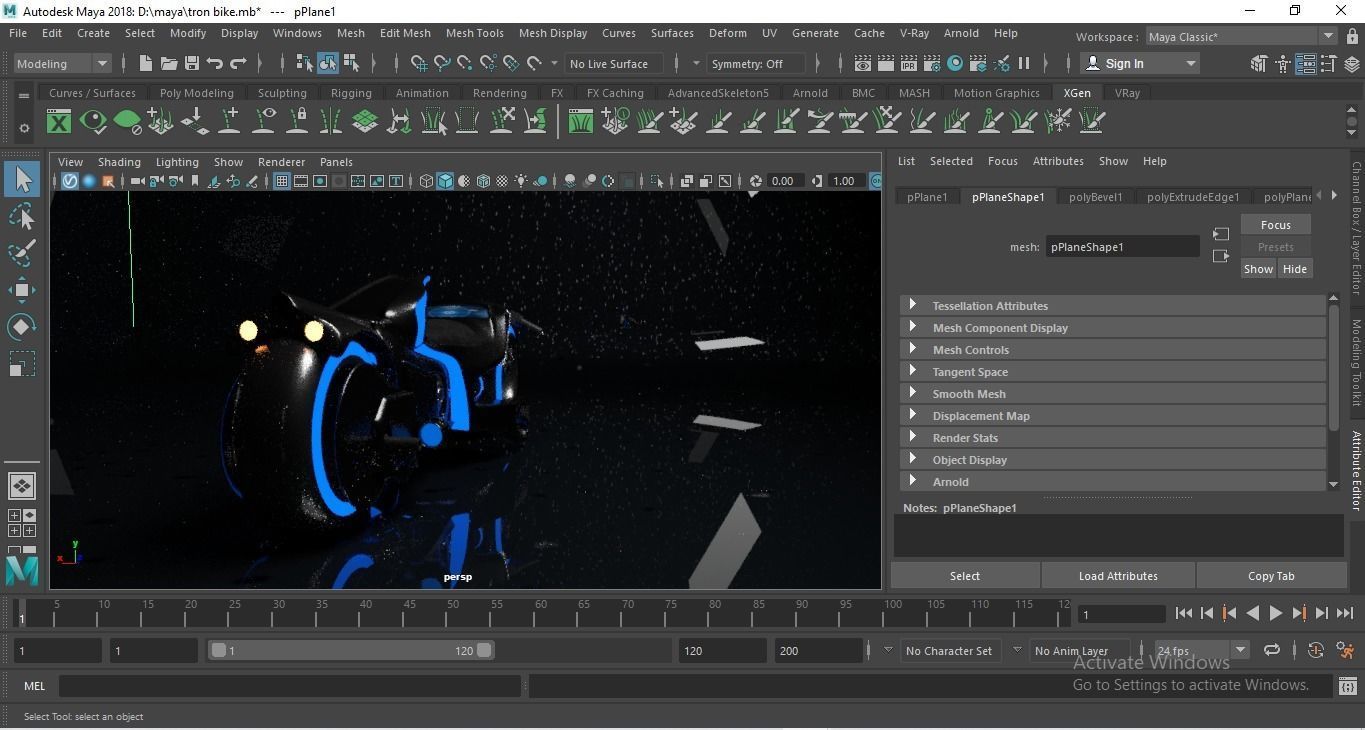Click the New Scene icon
The height and width of the screenshot is (730, 1365).
tap(146, 63)
